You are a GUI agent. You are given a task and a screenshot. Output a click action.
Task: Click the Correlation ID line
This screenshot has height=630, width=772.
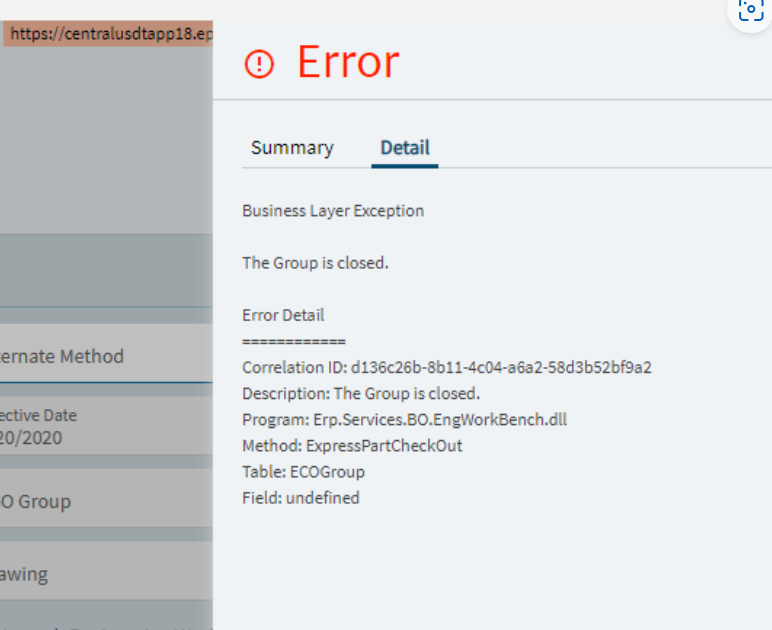pos(447,367)
